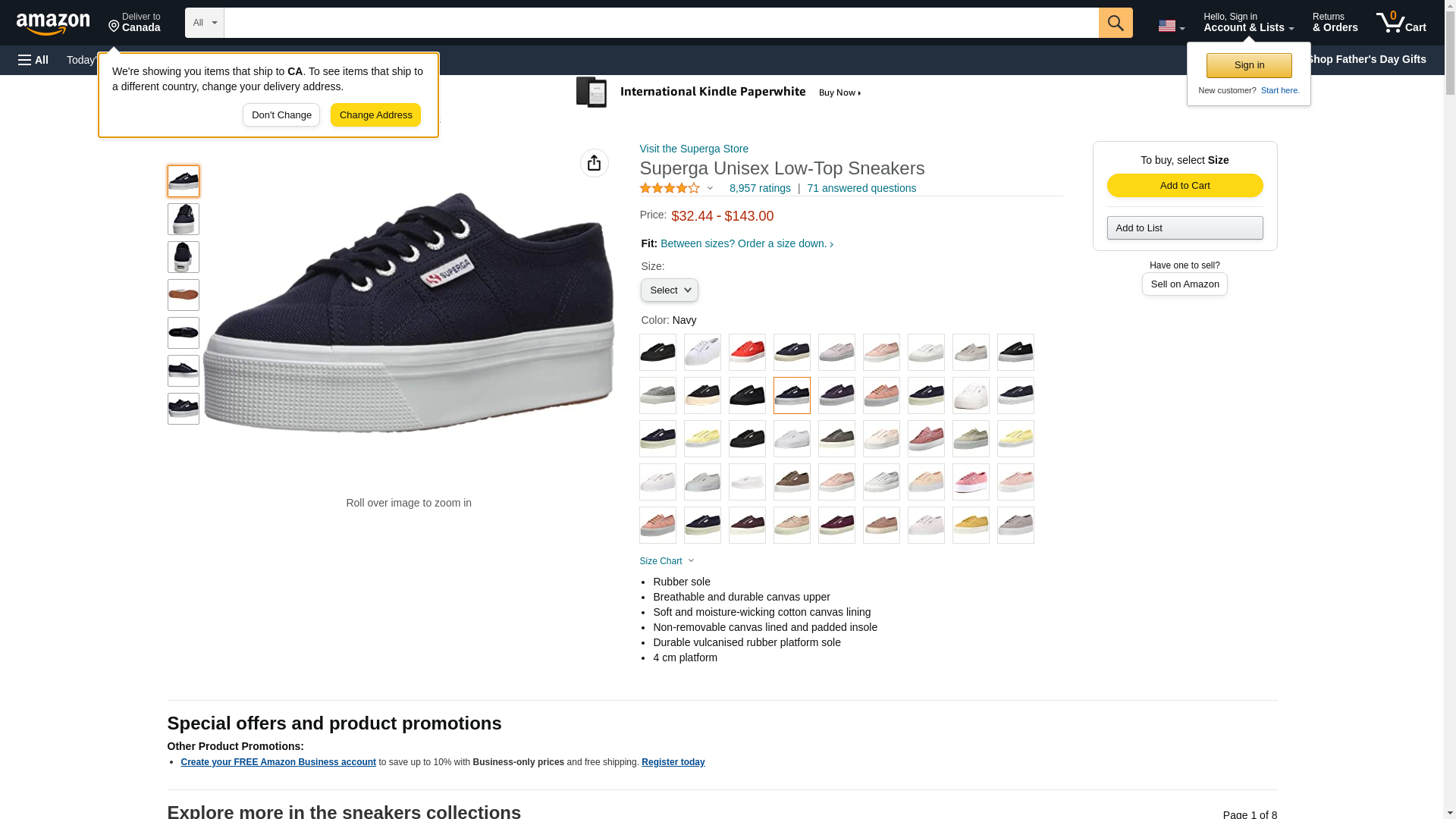Click the share icon on product image

coord(595,163)
